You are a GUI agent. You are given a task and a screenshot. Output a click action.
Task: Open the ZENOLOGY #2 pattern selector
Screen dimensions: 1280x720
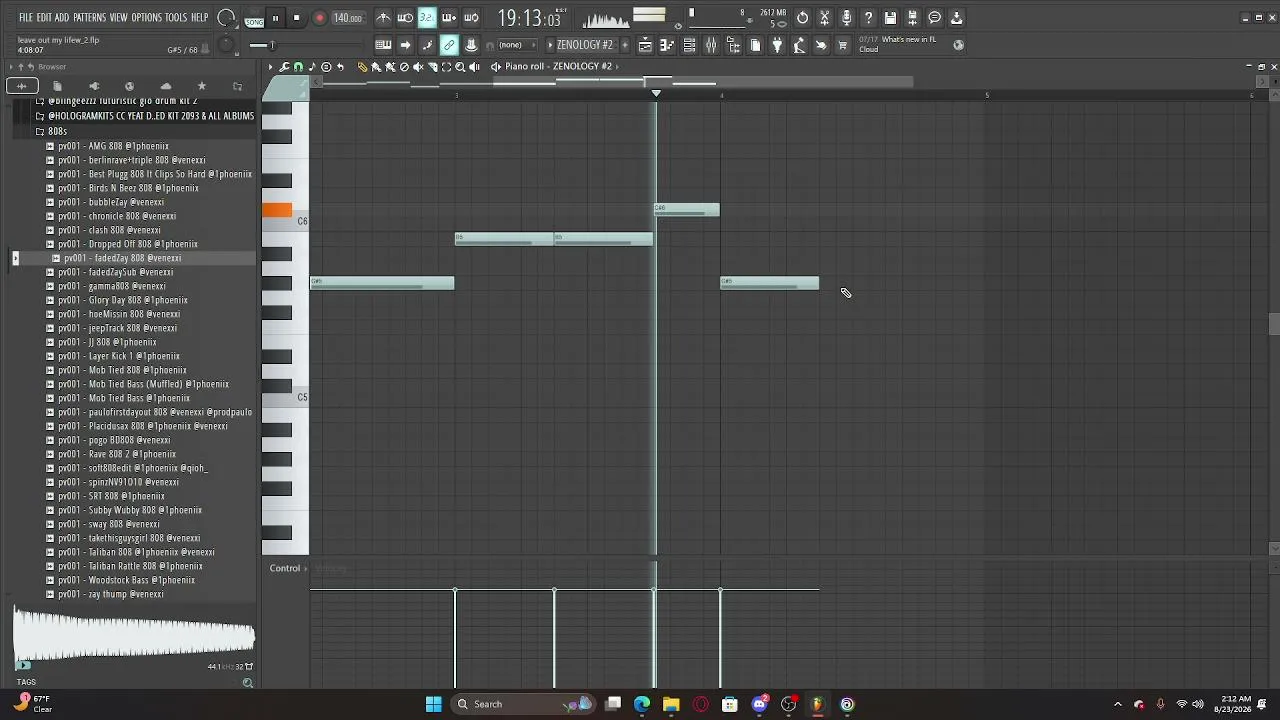coord(585,45)
